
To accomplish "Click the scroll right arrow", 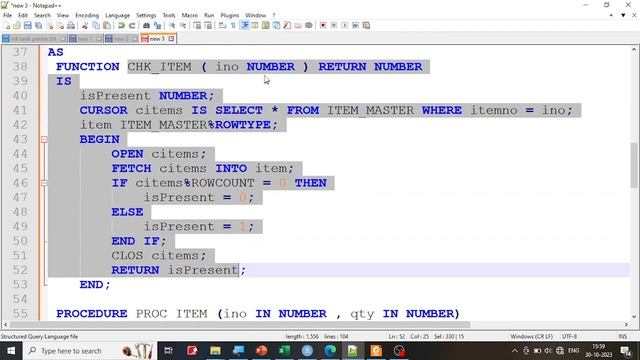I will point(626,325).
